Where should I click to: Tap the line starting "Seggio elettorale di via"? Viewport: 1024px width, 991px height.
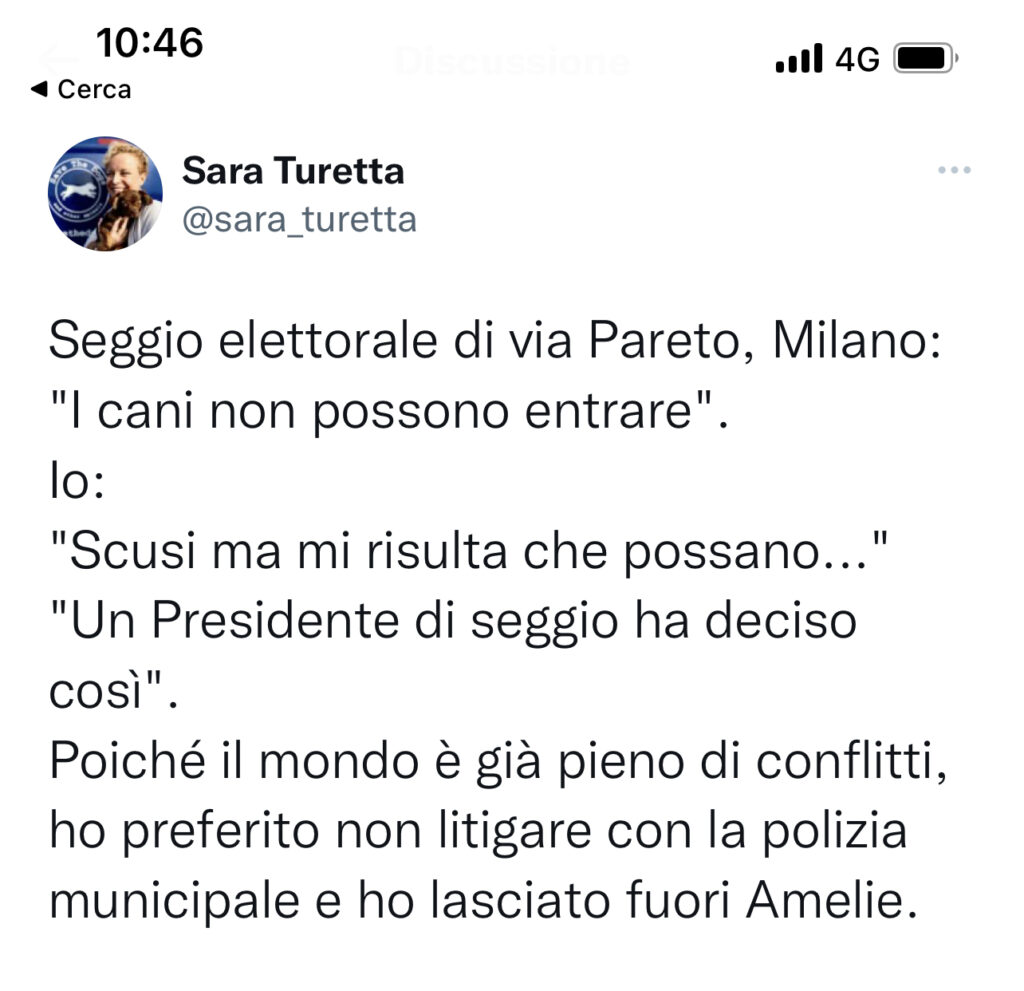496,340
